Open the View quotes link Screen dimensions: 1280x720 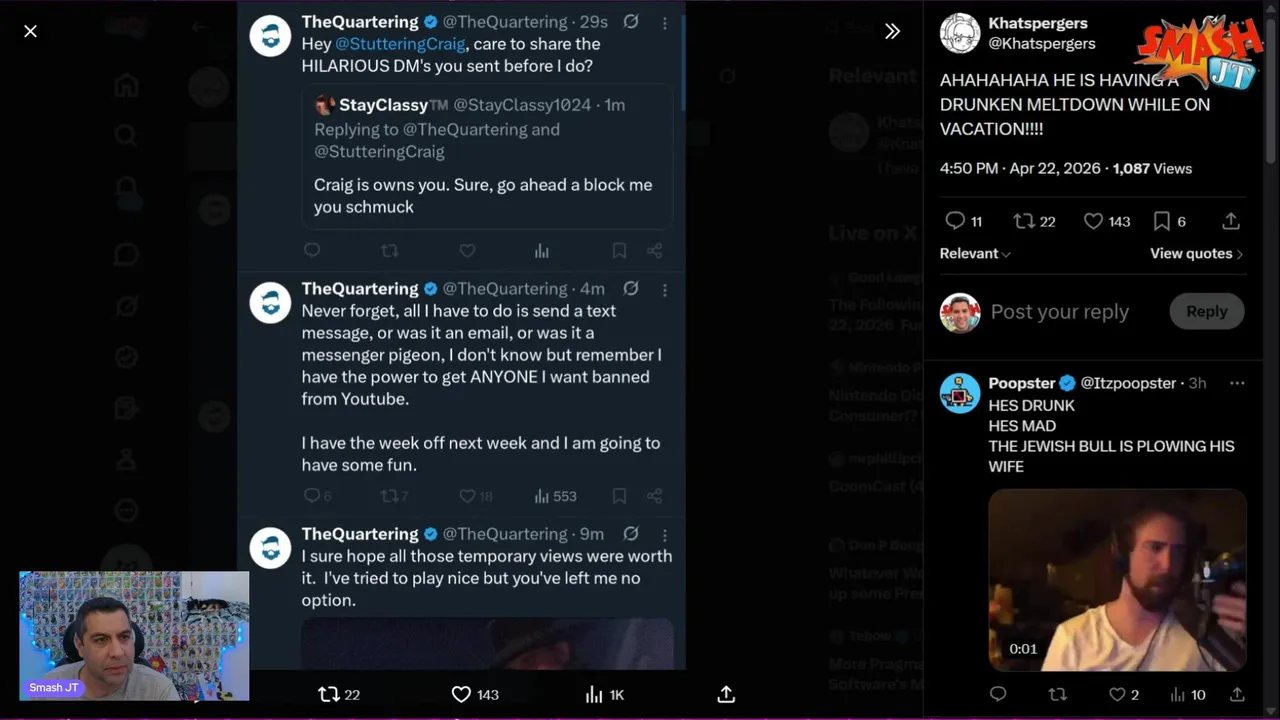click(1196, 254)
